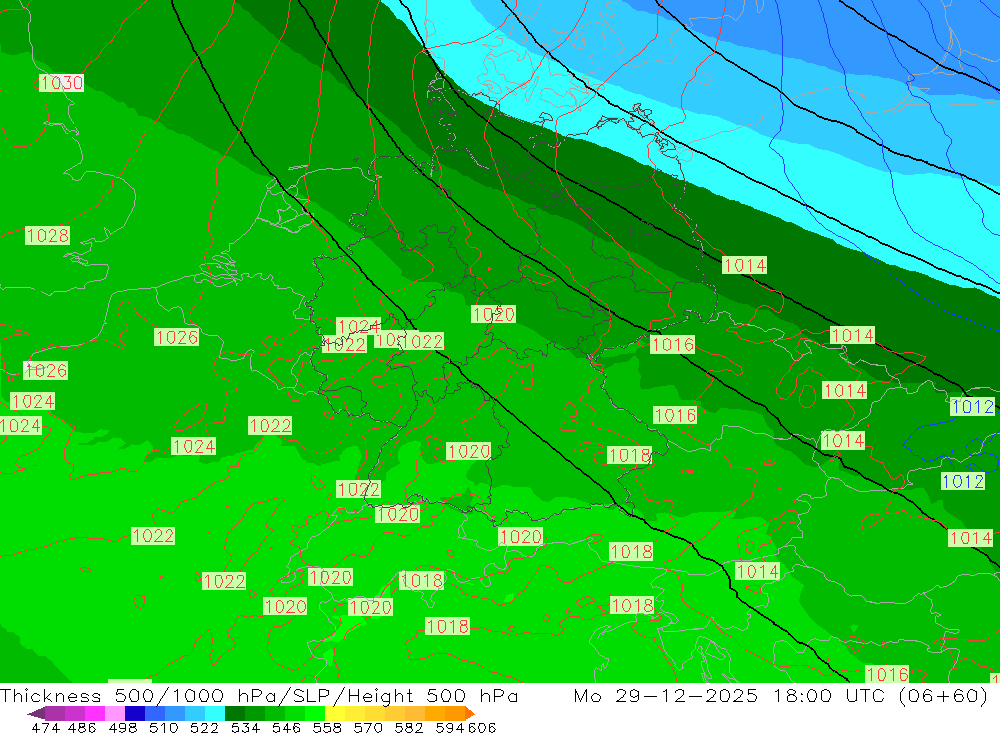
Task: Select the lower blue 1012 label
Action: (963, 481)
